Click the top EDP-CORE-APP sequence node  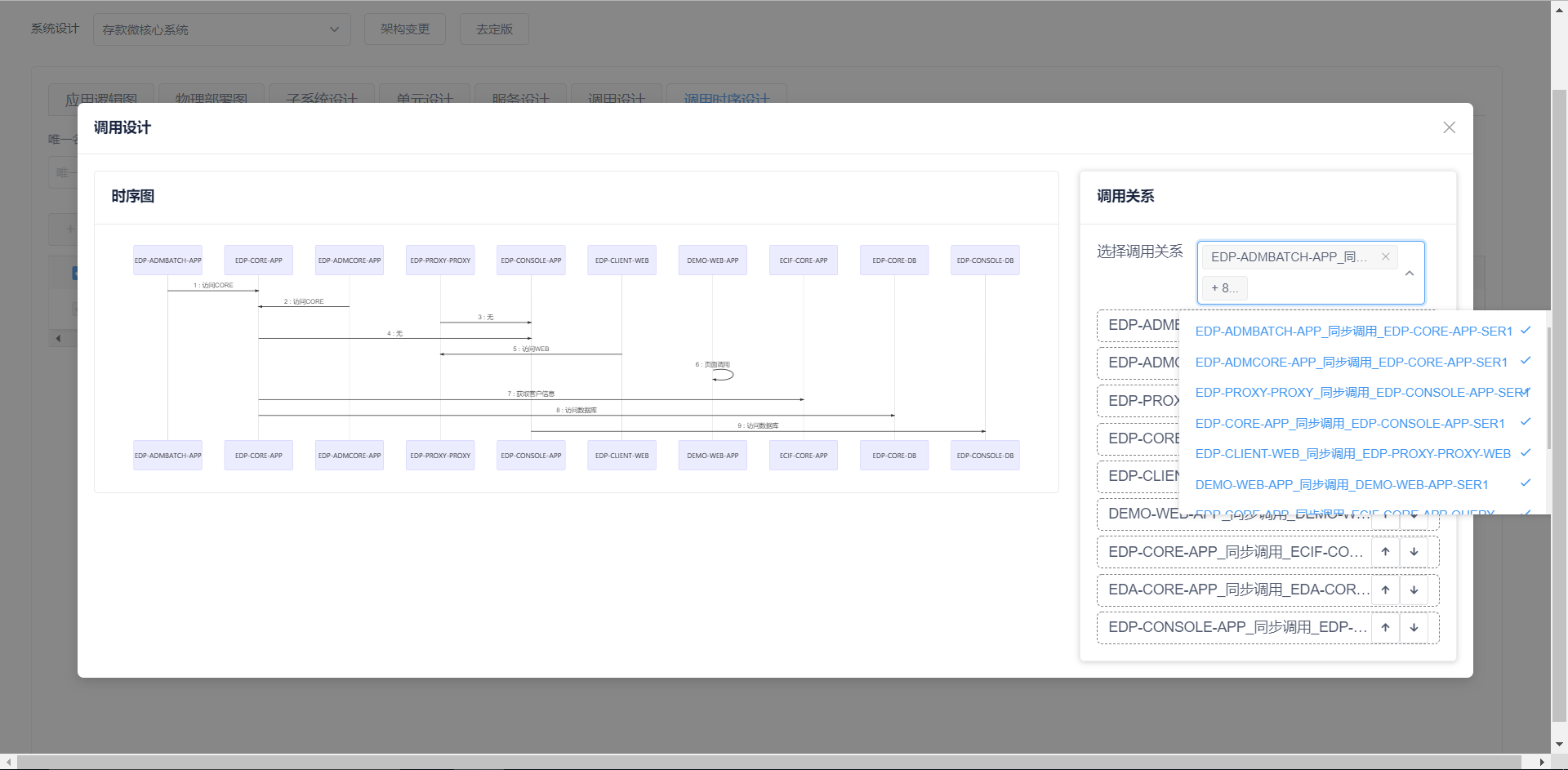pyautogui.click(x=259, y=260)
